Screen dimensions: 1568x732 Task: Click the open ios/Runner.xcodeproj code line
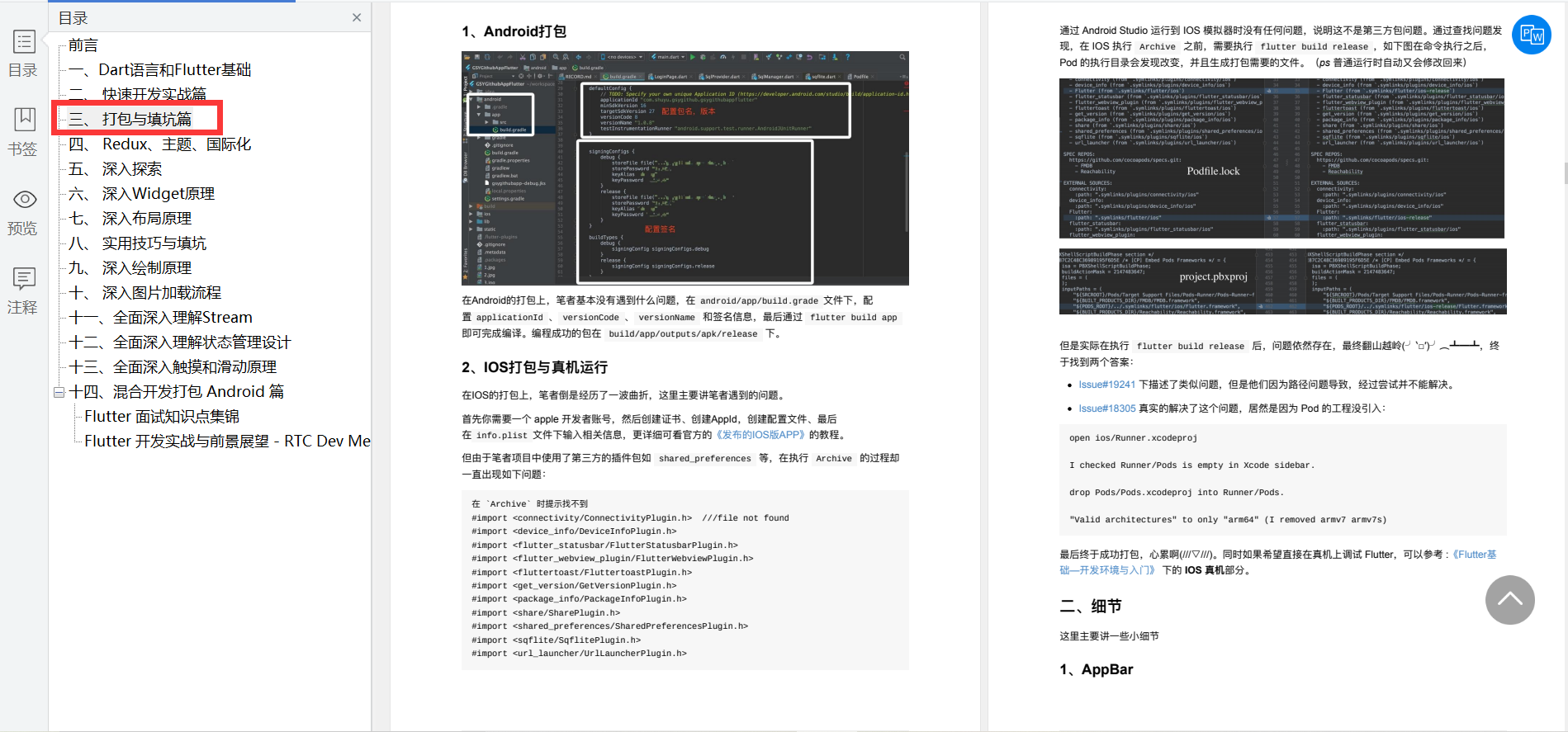[x=1133, y=438]
